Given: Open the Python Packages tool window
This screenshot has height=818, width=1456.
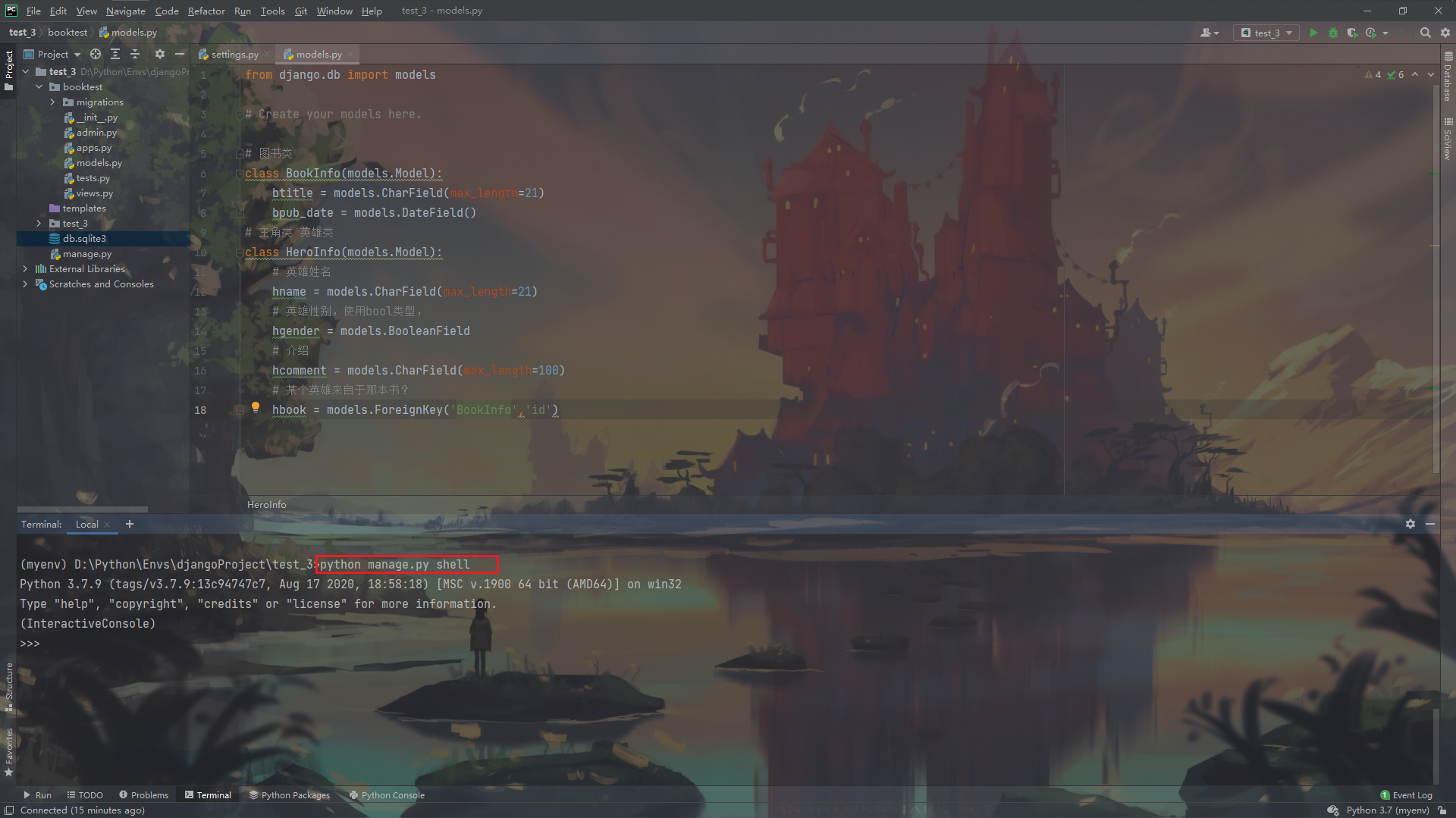Looking at the screenshot, I should pos(290,794).
